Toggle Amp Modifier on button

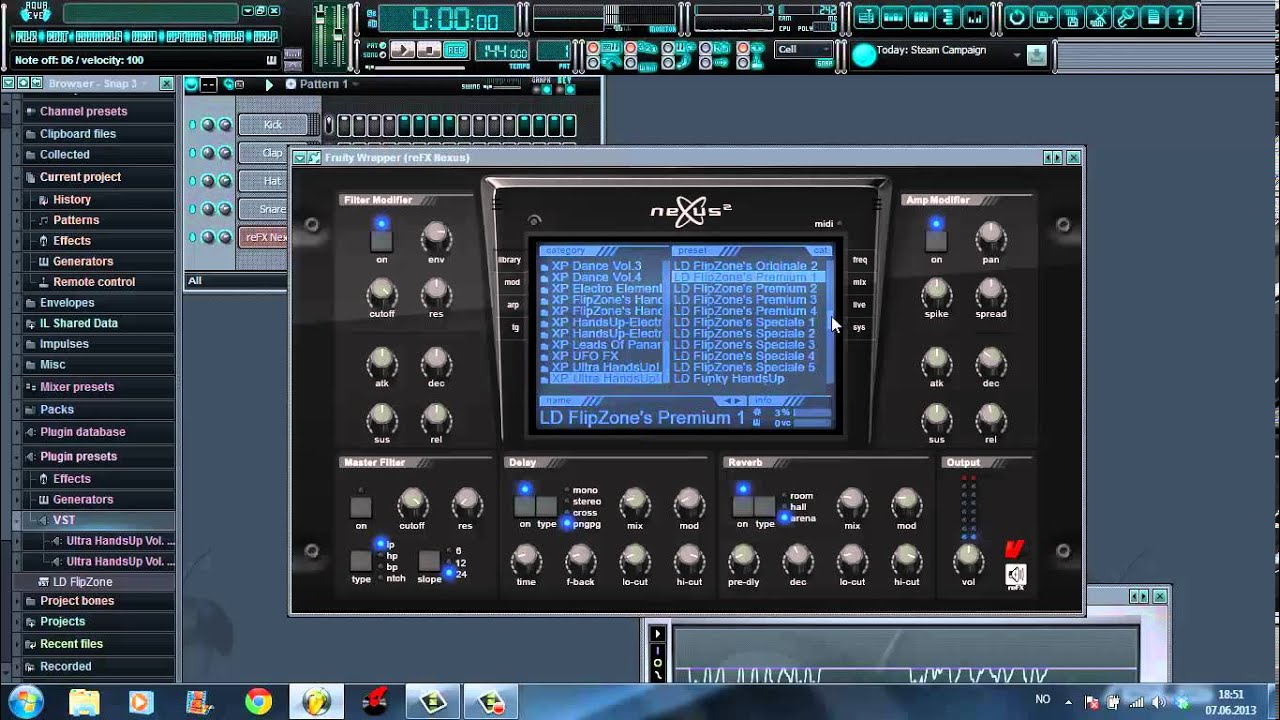coord(935,240)
